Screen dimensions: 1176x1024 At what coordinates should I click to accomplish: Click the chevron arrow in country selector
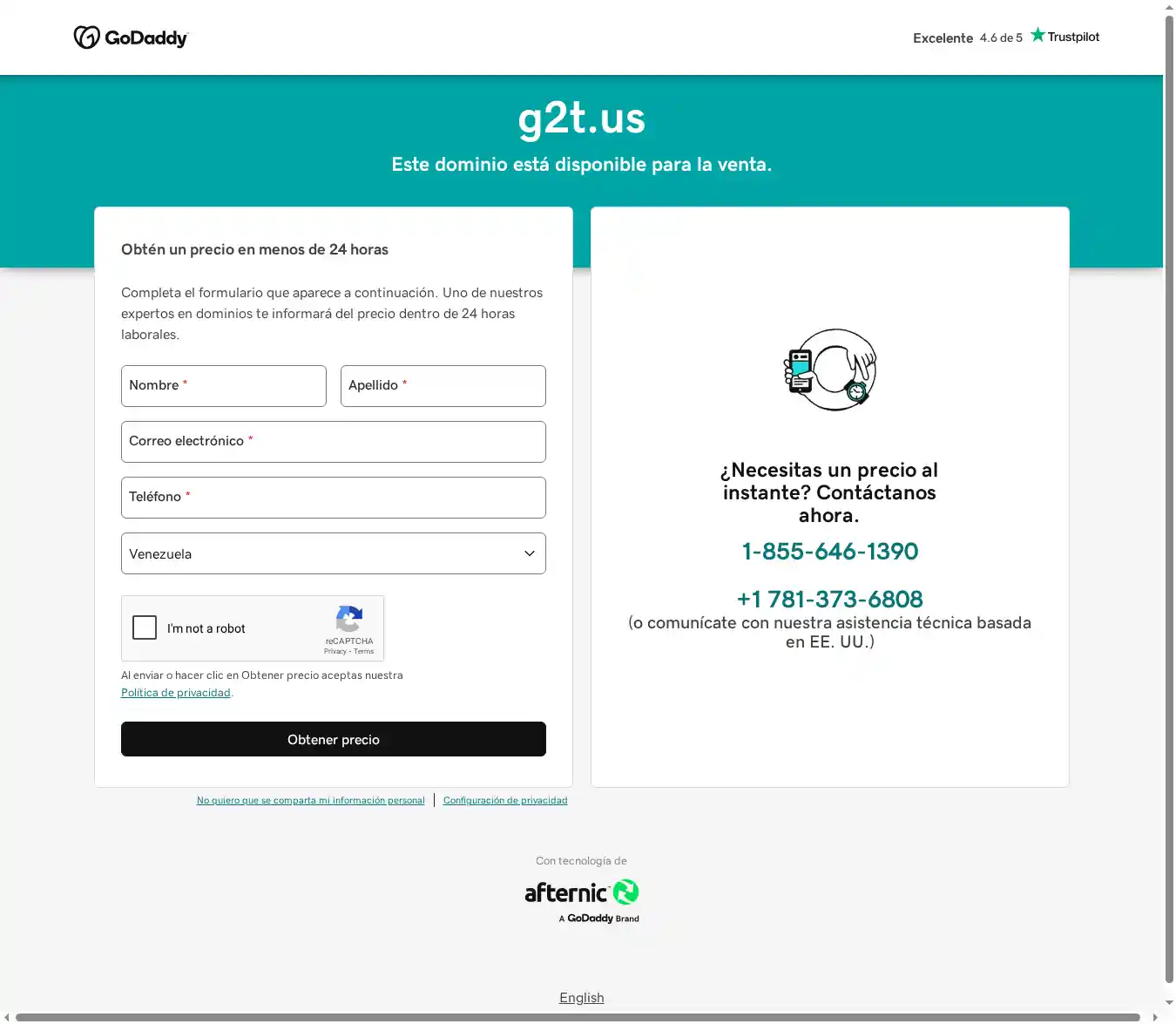[529, 553]
